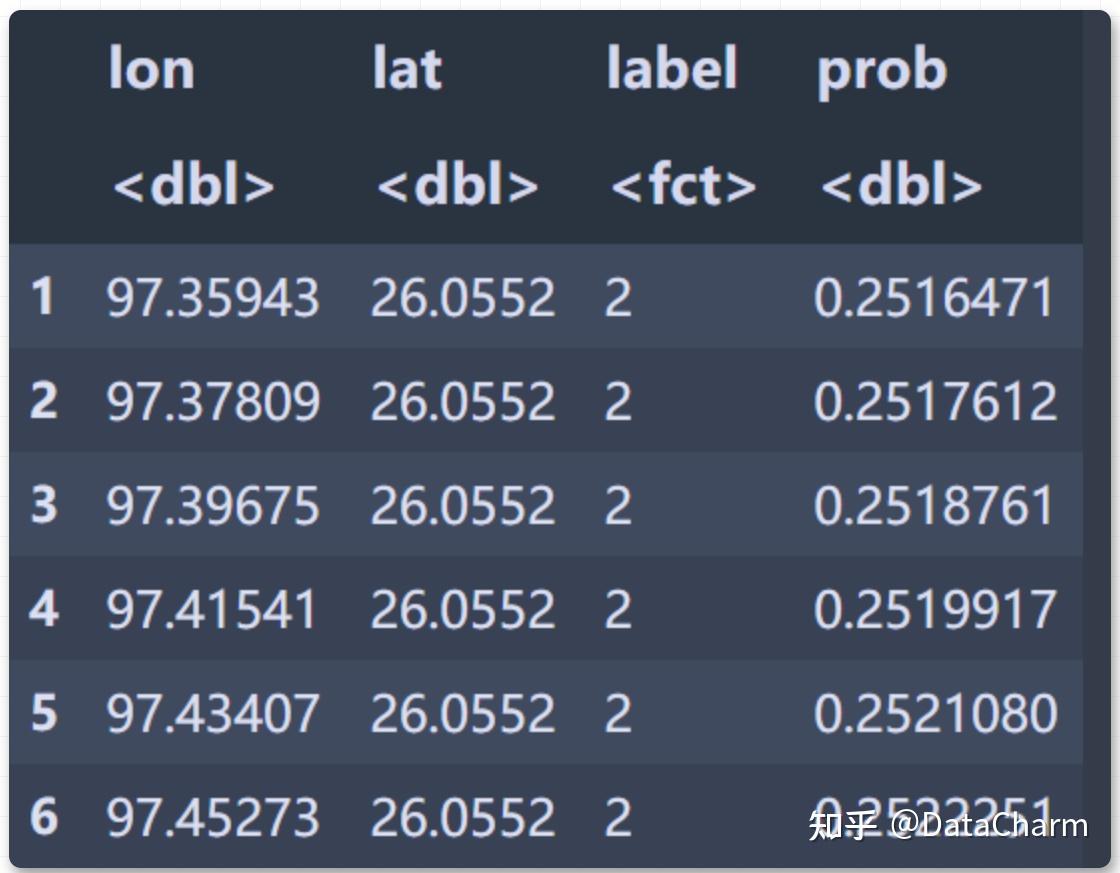Click the lon column header
1120x873 pixels.
(151, 69)
